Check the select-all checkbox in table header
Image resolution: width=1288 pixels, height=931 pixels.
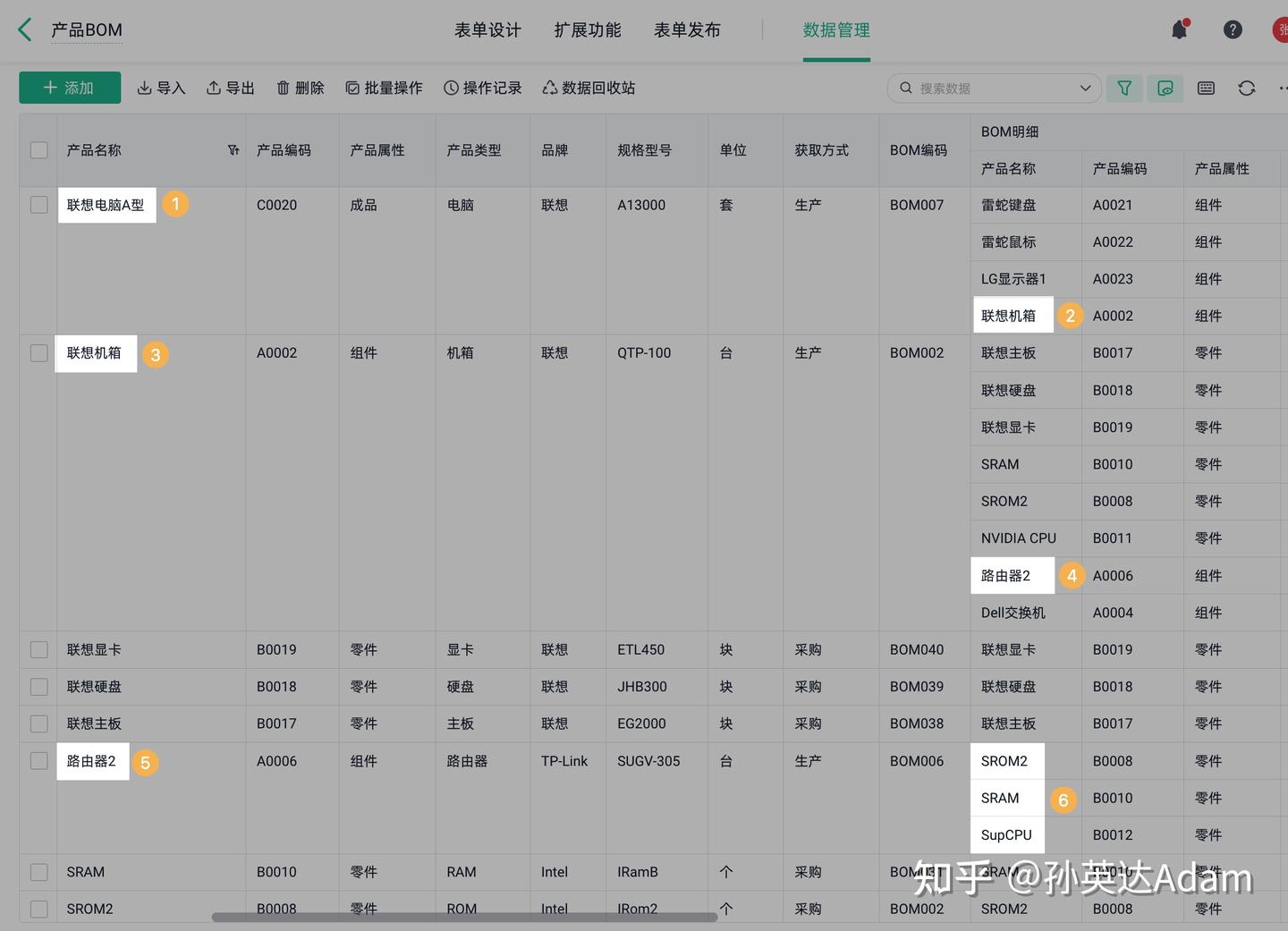pyautogui.click(x=38, y=150)
